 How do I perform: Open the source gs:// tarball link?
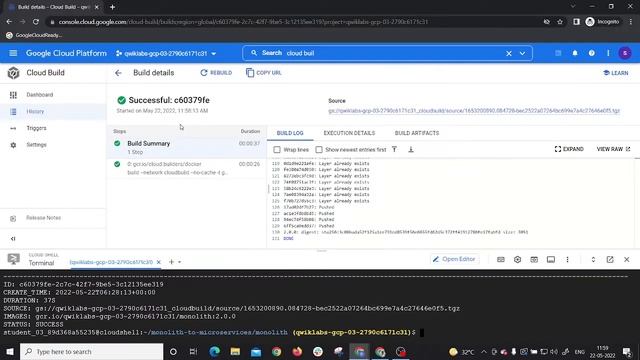(x=474, y=111)
